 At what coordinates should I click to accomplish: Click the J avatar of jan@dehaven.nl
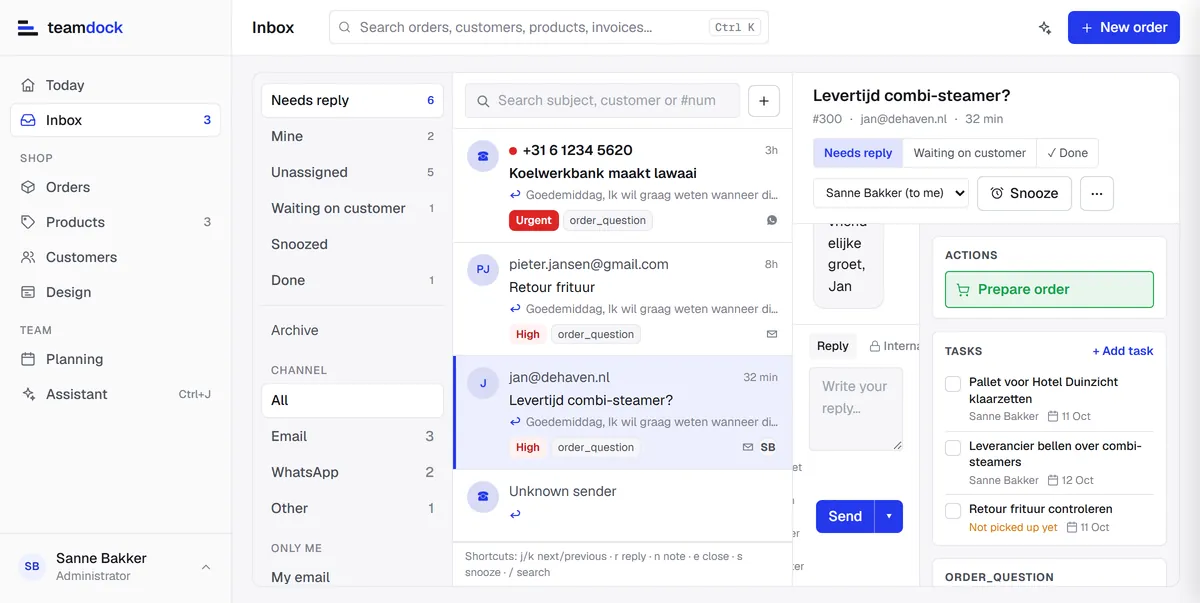pos(483,383)
